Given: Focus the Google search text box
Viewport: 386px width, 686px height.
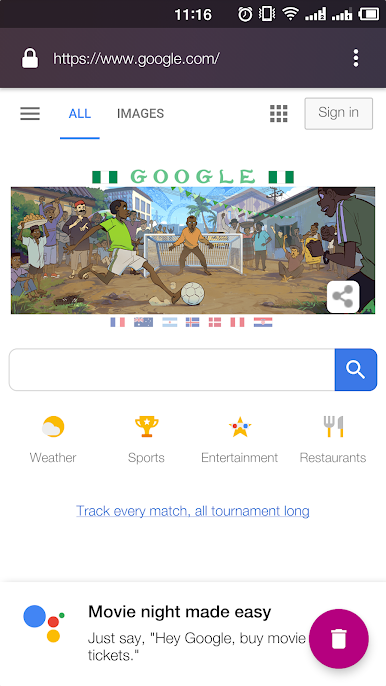Looking at the screenshot, I should click(172, 370).
